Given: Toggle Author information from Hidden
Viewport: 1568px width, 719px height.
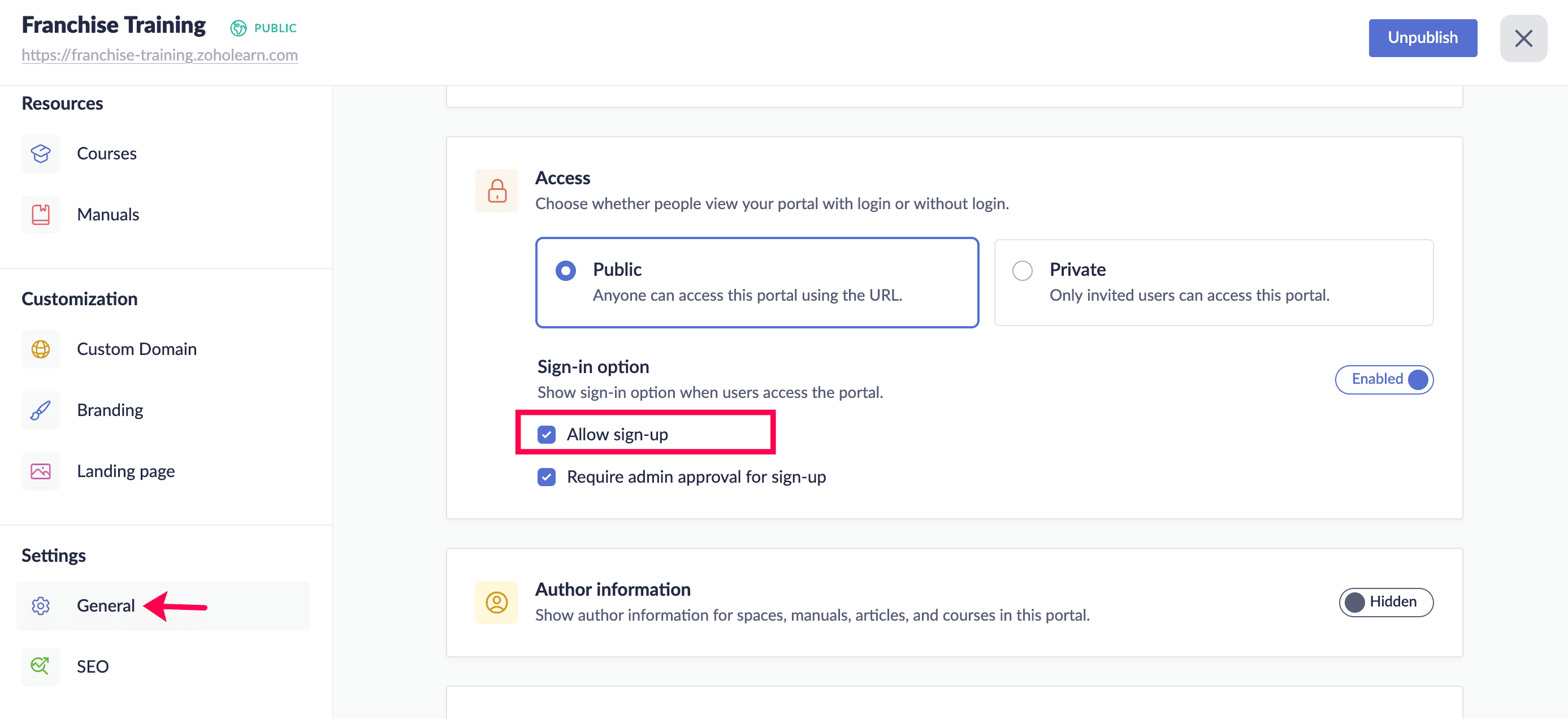Looking at the screenshot, I should [x=1385, y=602].
